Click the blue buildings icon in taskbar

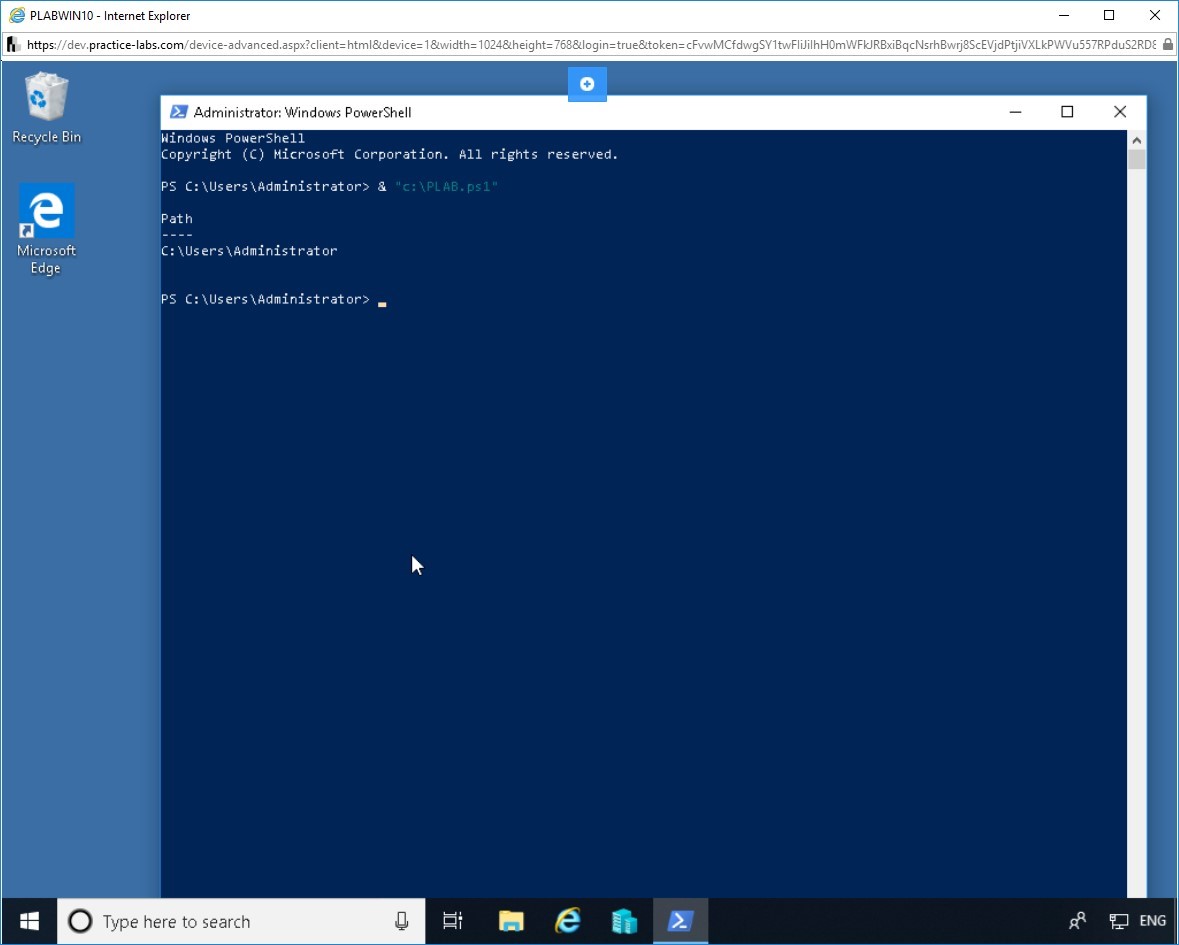(625, 921)
